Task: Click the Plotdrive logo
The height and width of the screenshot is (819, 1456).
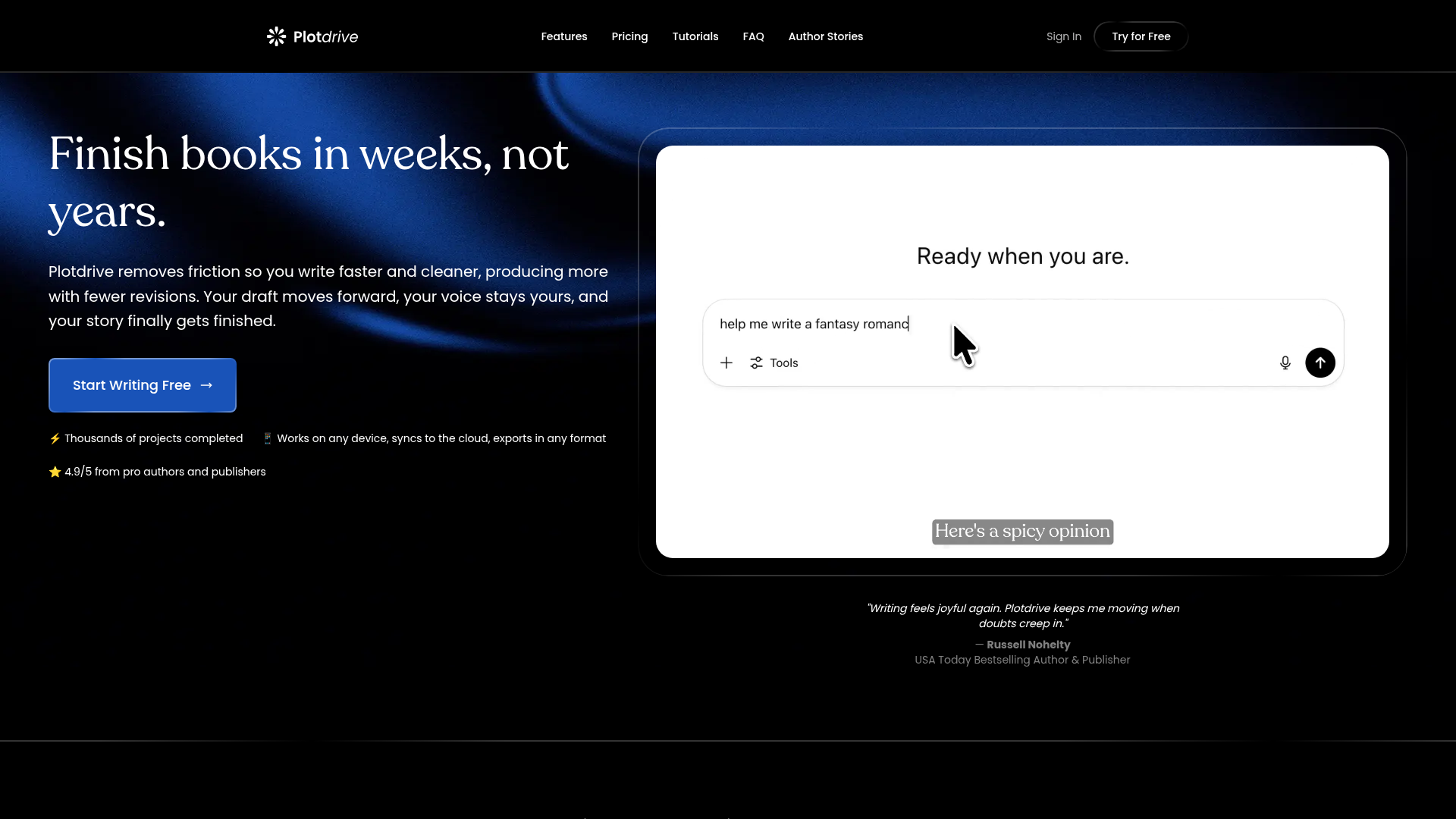Action: point(312,36)
